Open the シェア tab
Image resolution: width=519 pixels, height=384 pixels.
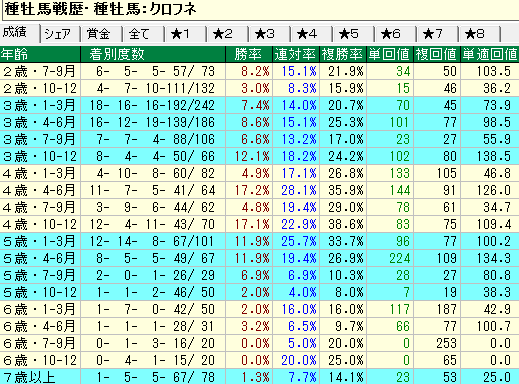(61, 34)
